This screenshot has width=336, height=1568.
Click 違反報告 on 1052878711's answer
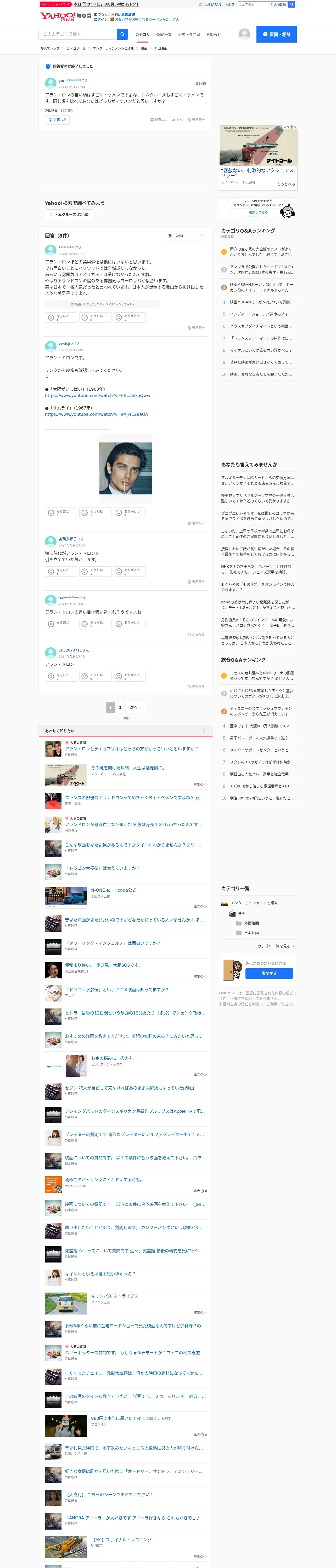coord(196,687)
